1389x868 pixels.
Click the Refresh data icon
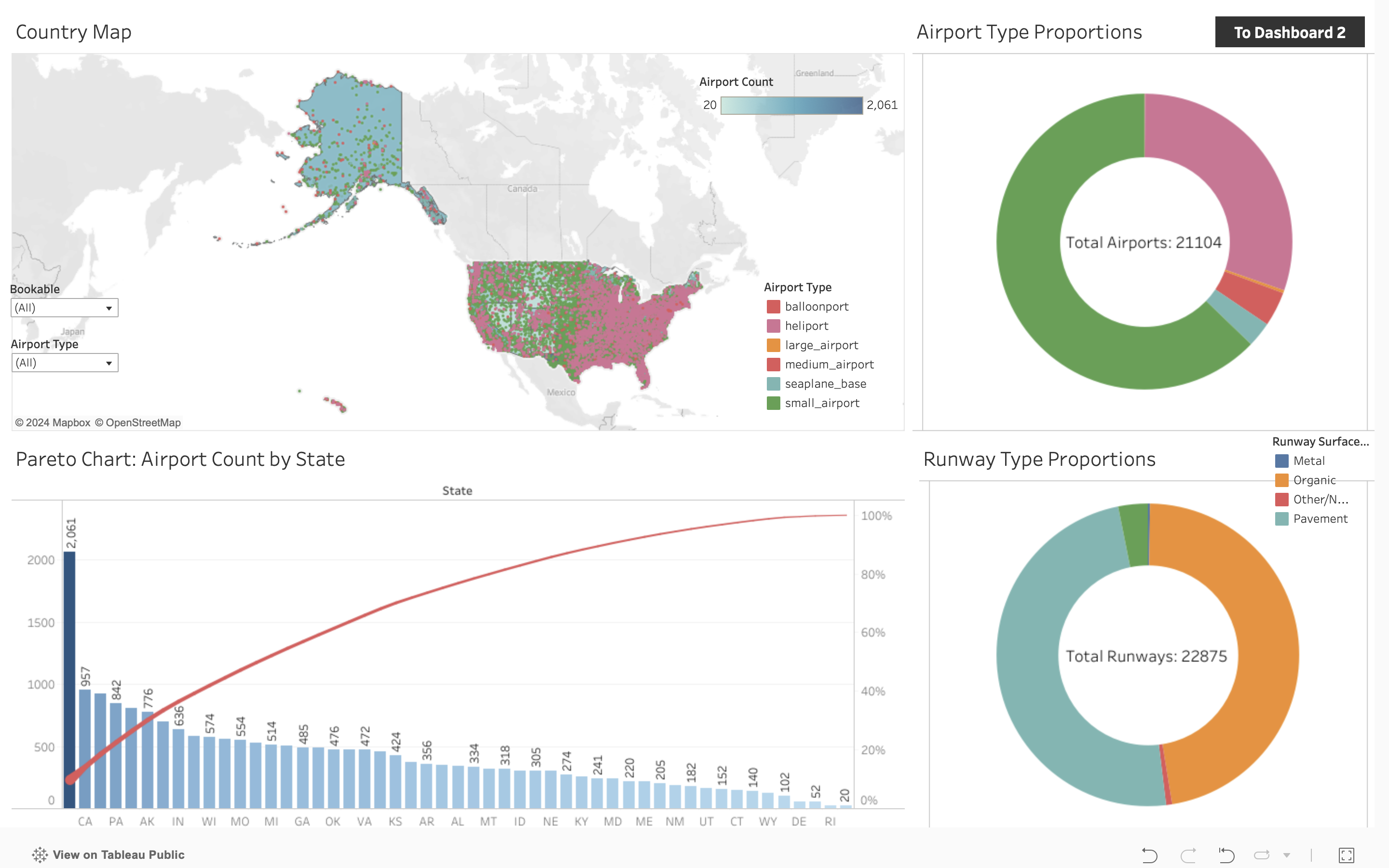click(x=1262, y=855)
